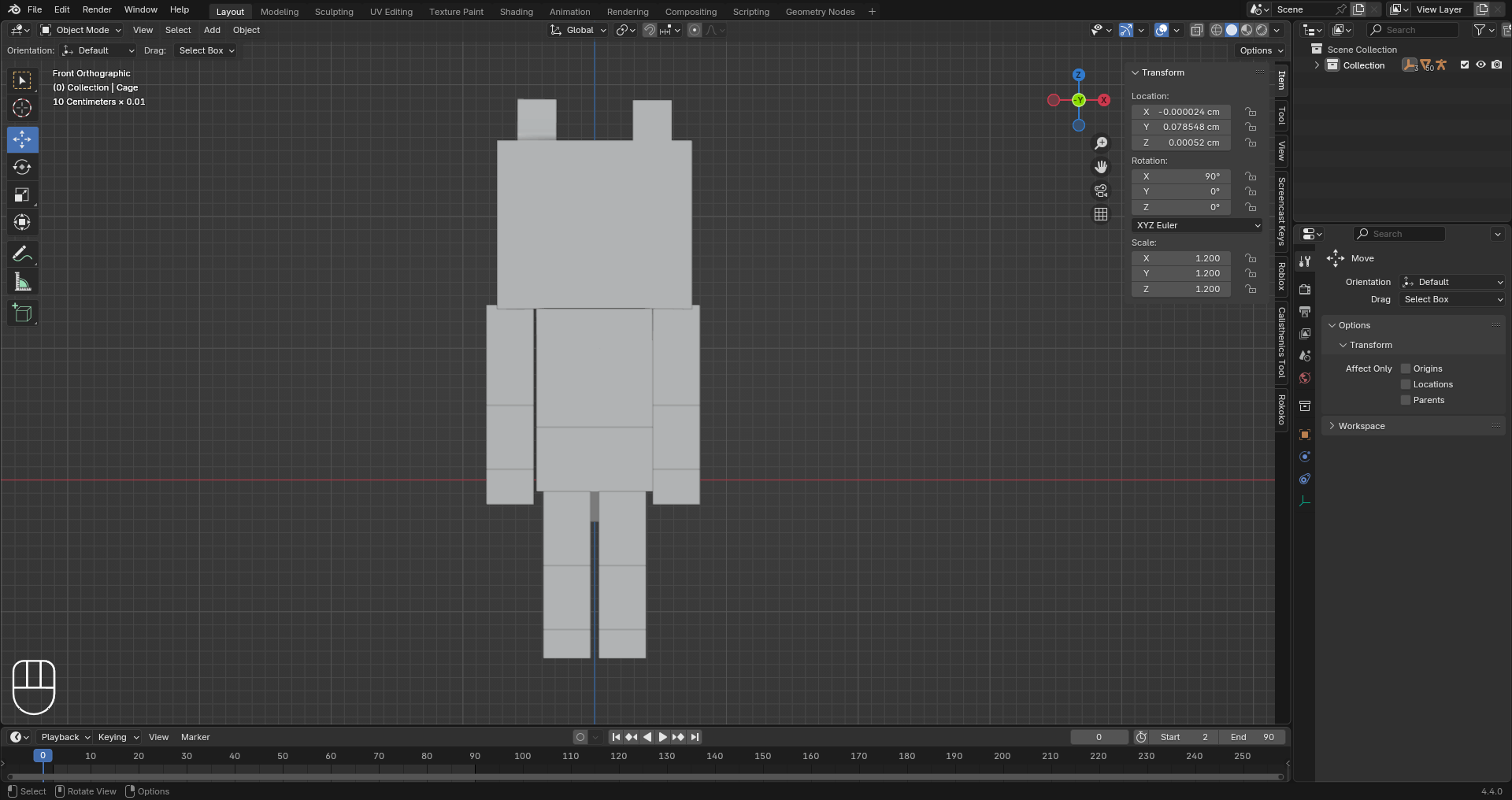Open the Keying popover in timeline

[117, 737]
